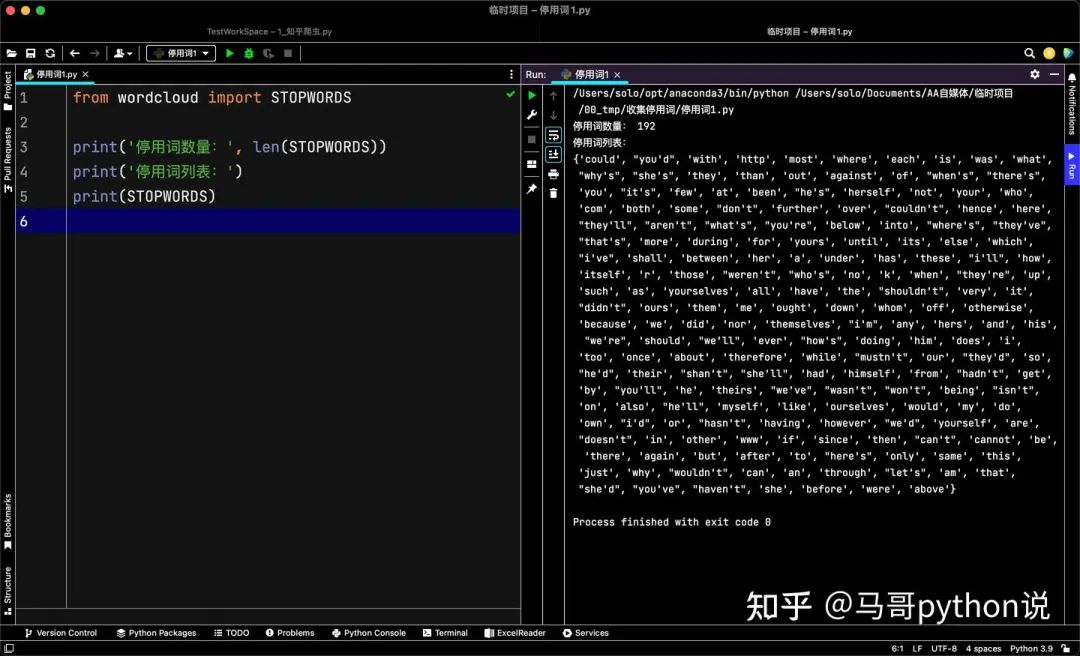Switch to the Terminal tool window tab

click(x=445, y=633)
